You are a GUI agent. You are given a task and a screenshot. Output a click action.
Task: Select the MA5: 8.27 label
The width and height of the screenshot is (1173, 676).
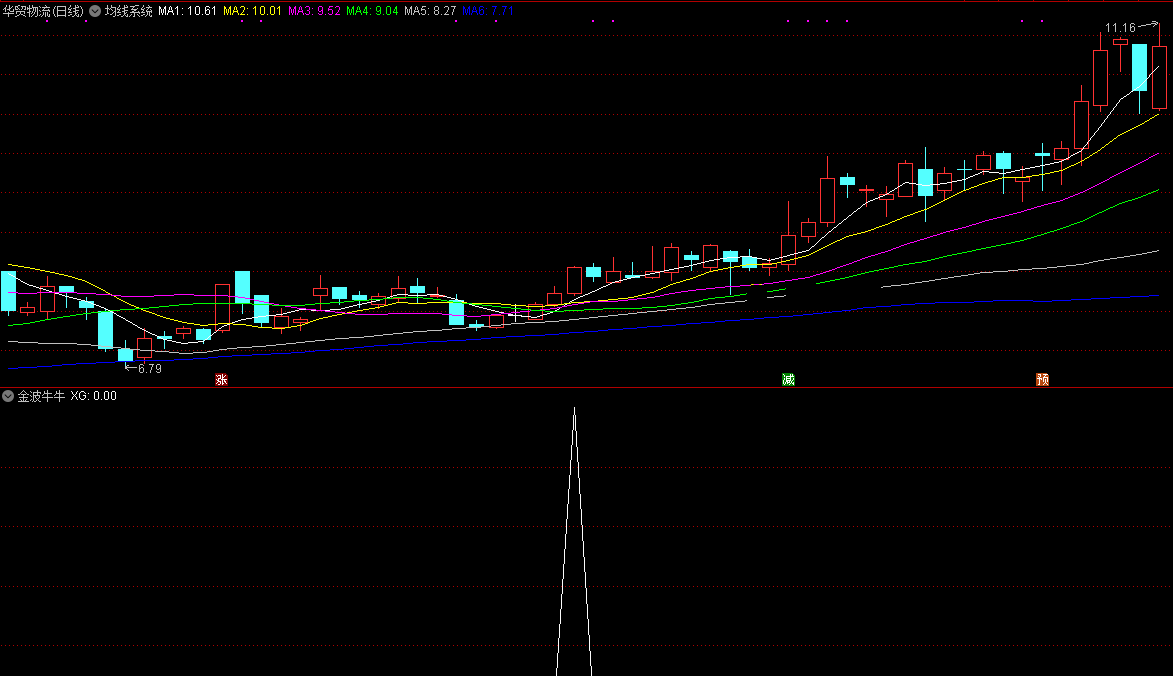point(430,11)
